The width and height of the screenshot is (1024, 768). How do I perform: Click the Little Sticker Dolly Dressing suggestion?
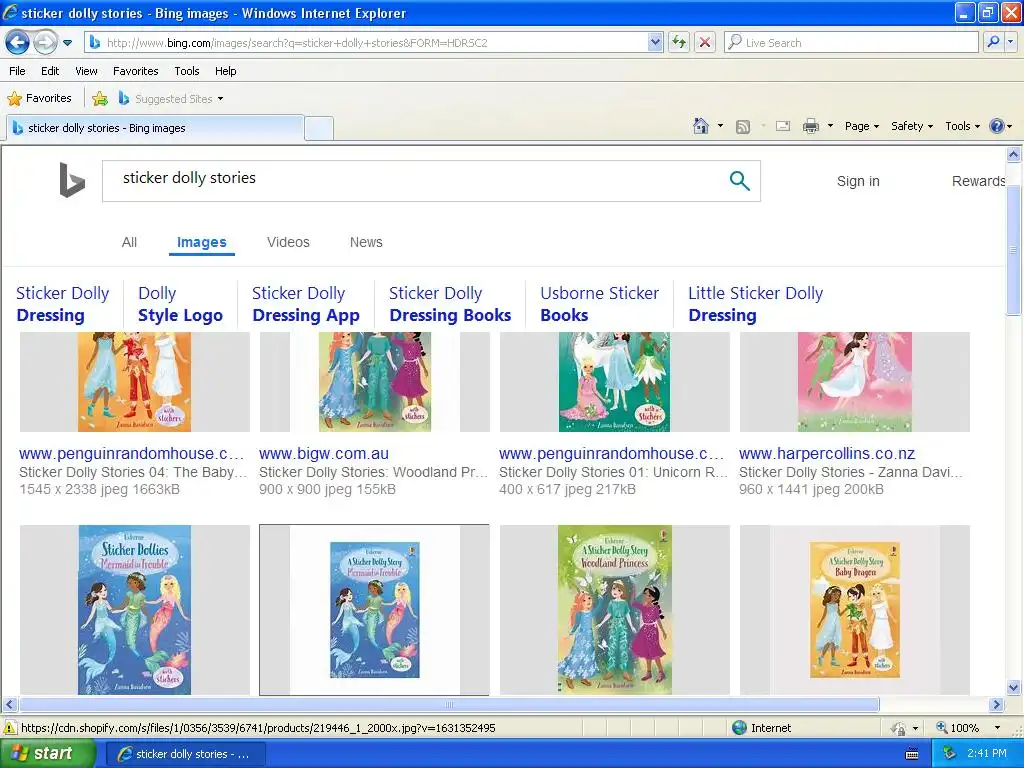tap(756, 304)
